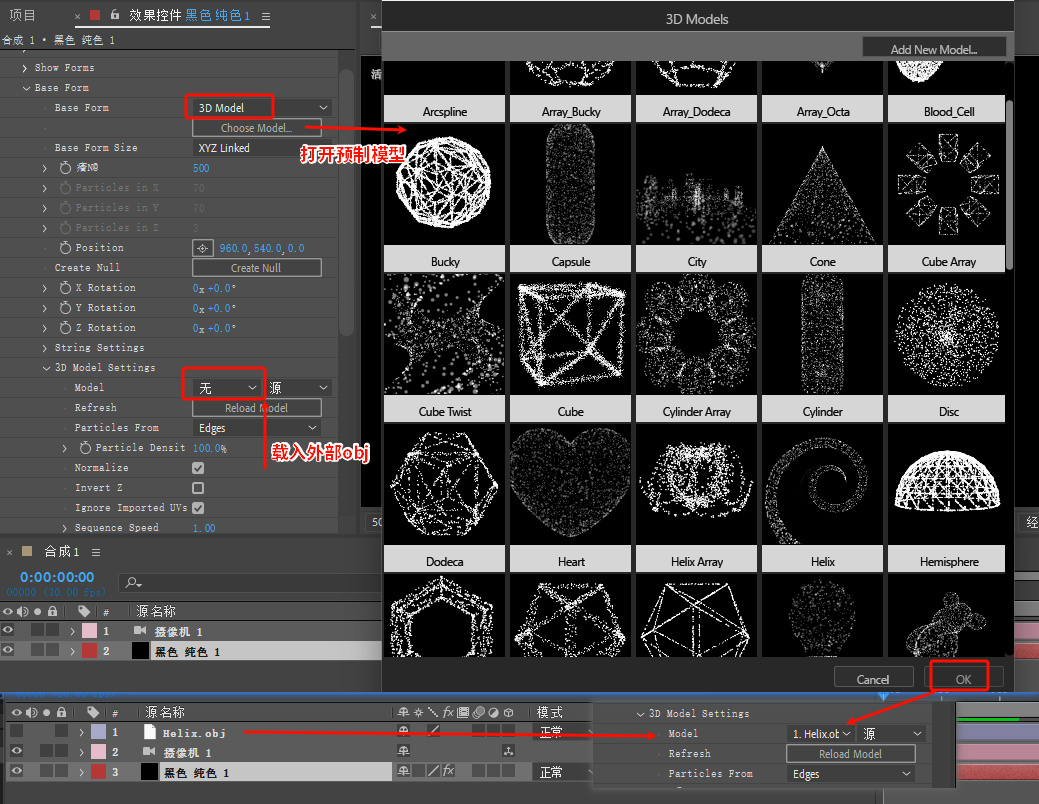This screenshot has width=1039, height=804.
Task: Click the fx switch on layer 3 黑色 纯色 1
Action: click(x=449, y=771)
